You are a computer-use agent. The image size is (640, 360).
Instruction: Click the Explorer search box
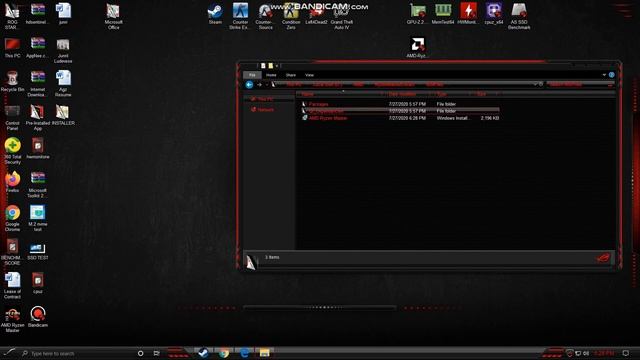click(x=580, y=84)
